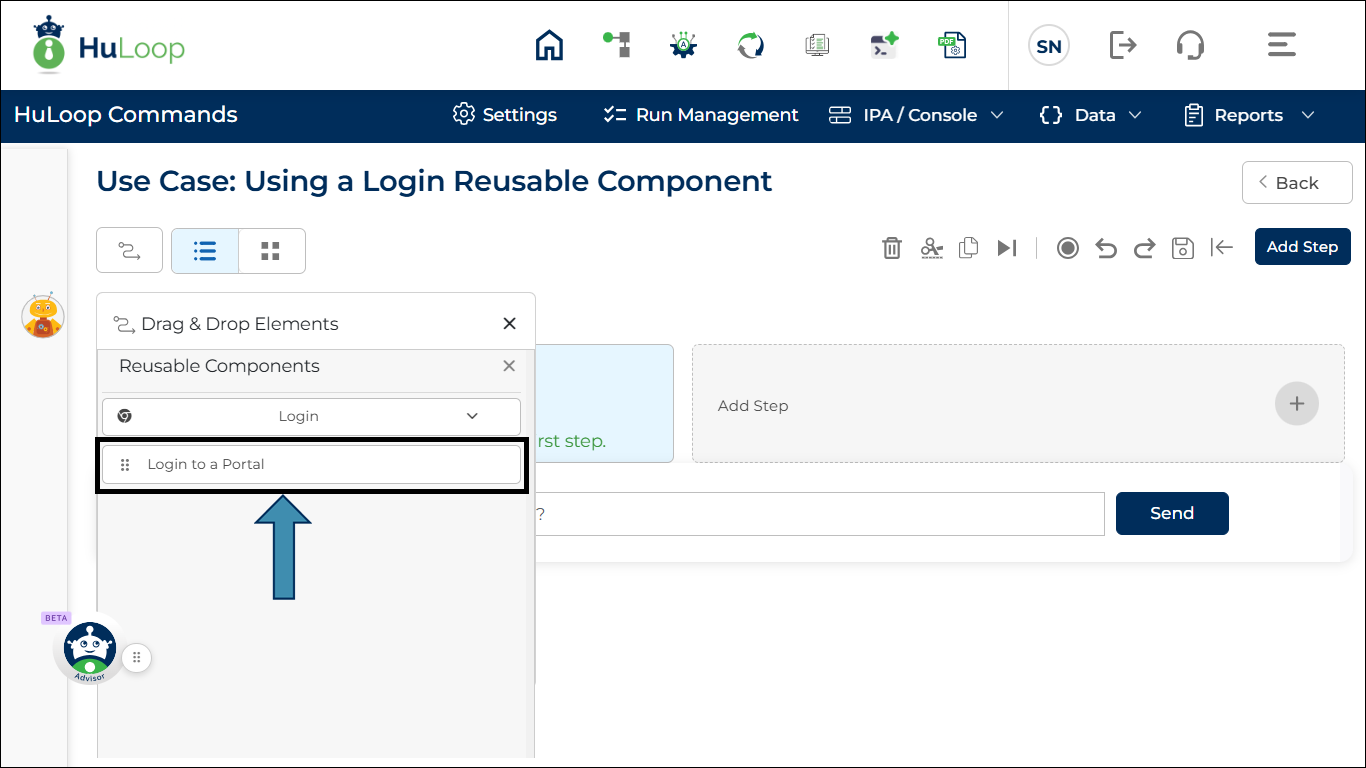Image resolution: width=1366 pixels, height=768 pixels.
Task: Open the IPA / Console dropdown menu
Action: point(915,115)
